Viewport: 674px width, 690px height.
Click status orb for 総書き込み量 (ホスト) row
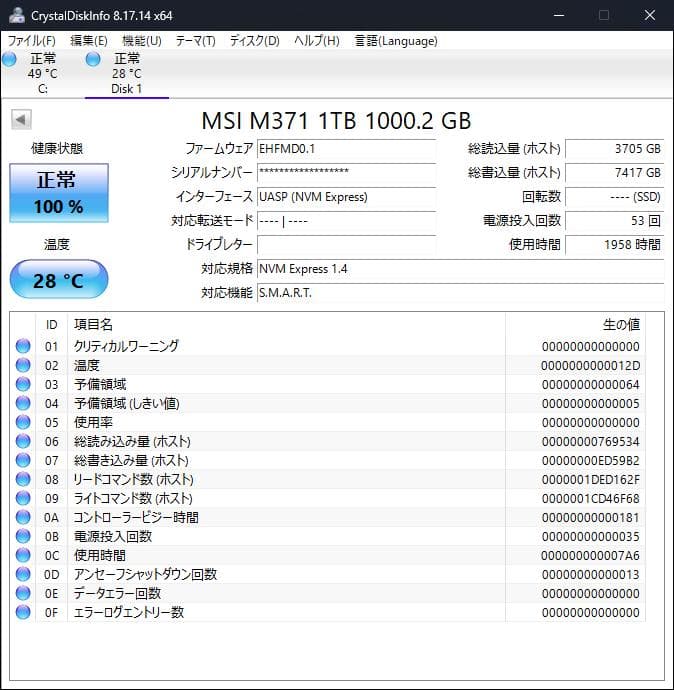point(23,460)
